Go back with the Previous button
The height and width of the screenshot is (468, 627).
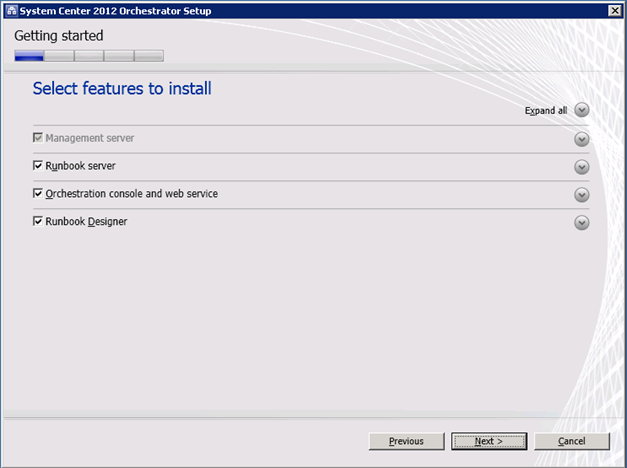[406, 441]
